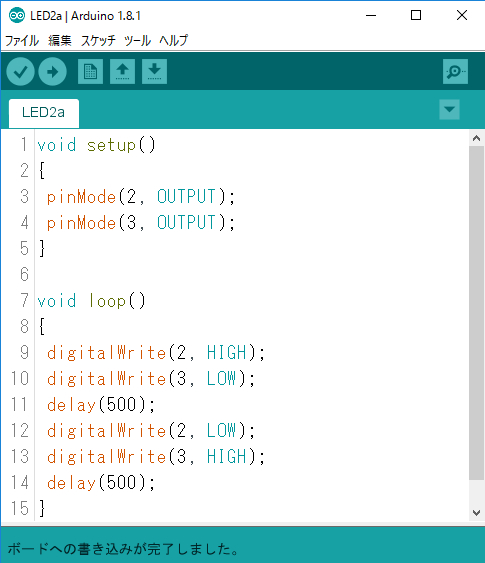The width and height of the screenshot is (485, 563).
Task: Save sketch using the down-arrow icon
Action: (x=154, y=71)
